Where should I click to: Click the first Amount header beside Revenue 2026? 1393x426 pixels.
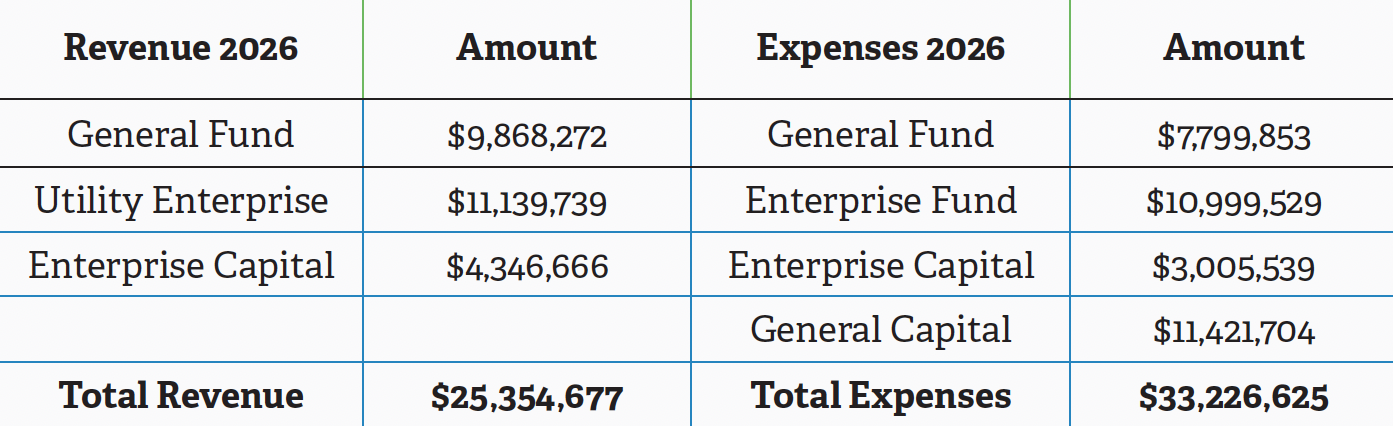pos(526,48)
